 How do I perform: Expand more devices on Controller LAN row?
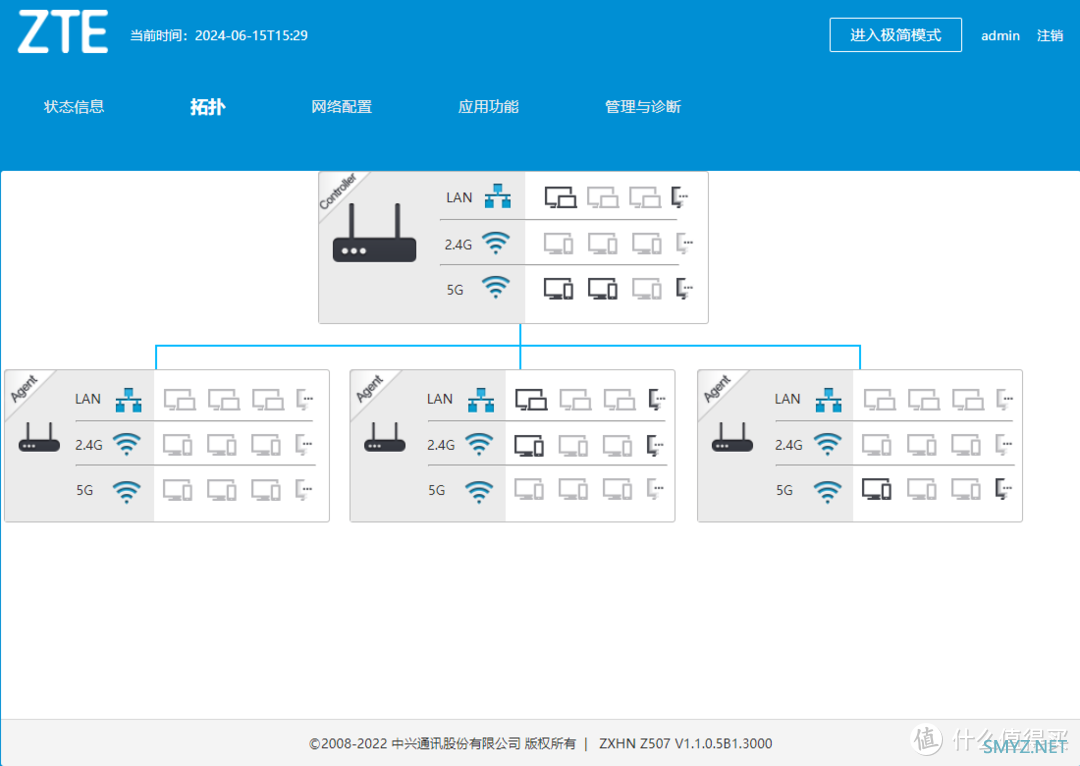[681, 197]
